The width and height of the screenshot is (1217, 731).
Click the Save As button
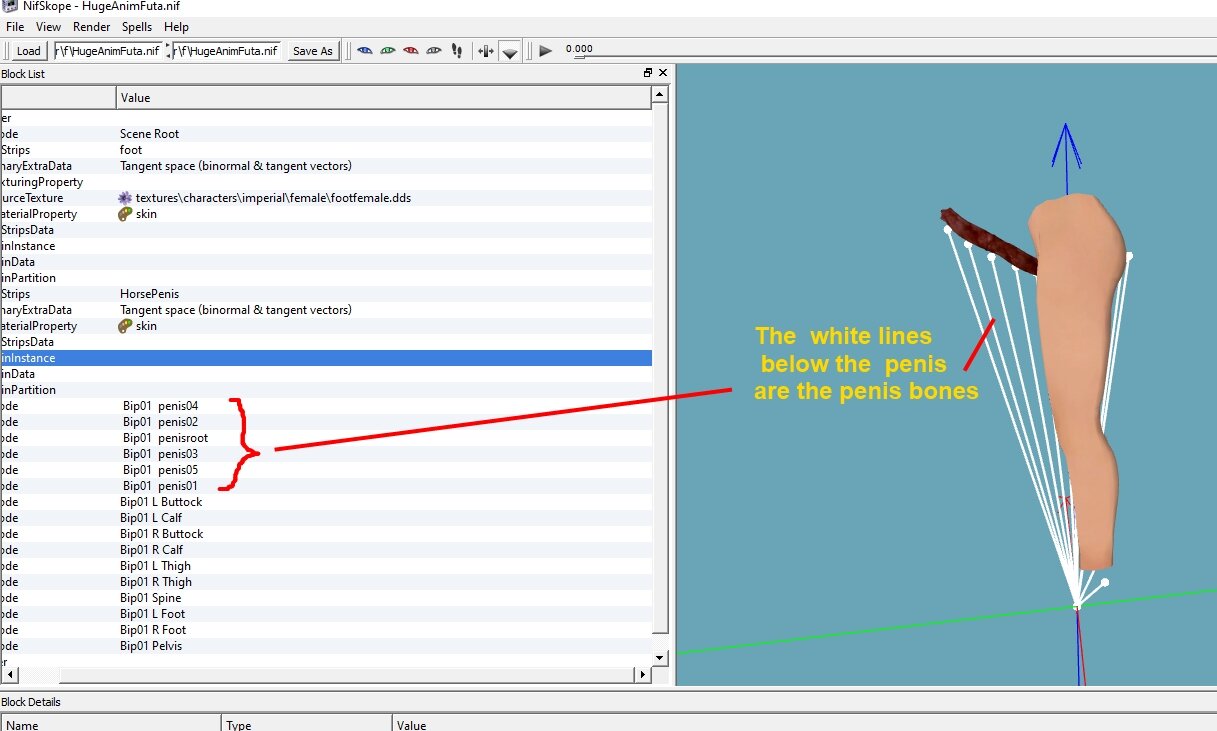312,51
